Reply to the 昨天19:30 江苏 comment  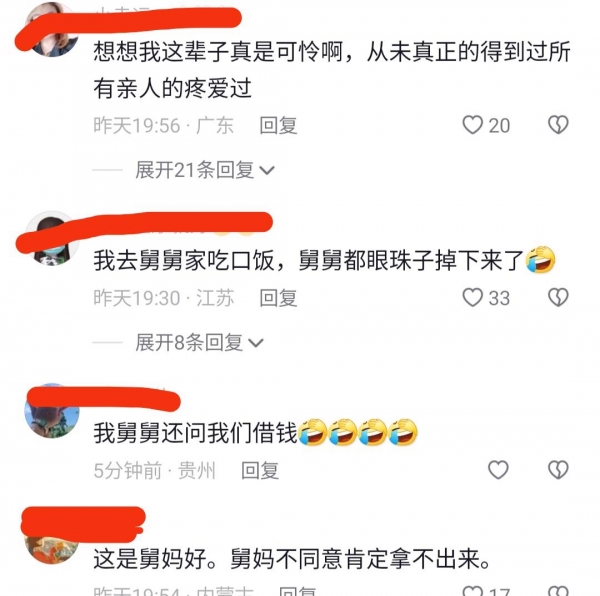(x=278, y=298)
